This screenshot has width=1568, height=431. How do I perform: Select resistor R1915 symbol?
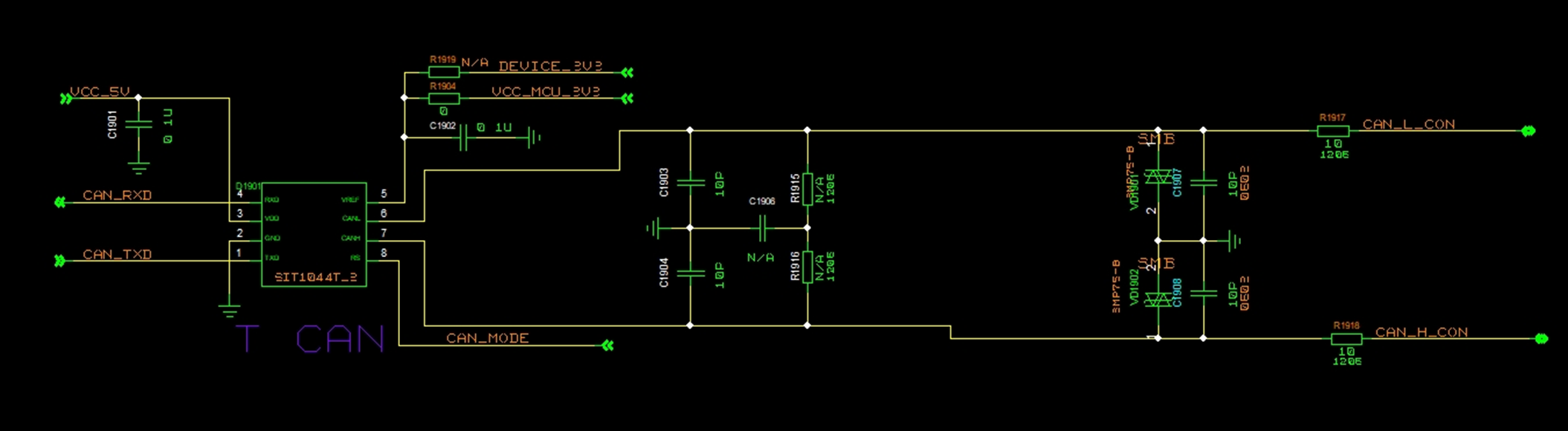[x=807, y=189]
